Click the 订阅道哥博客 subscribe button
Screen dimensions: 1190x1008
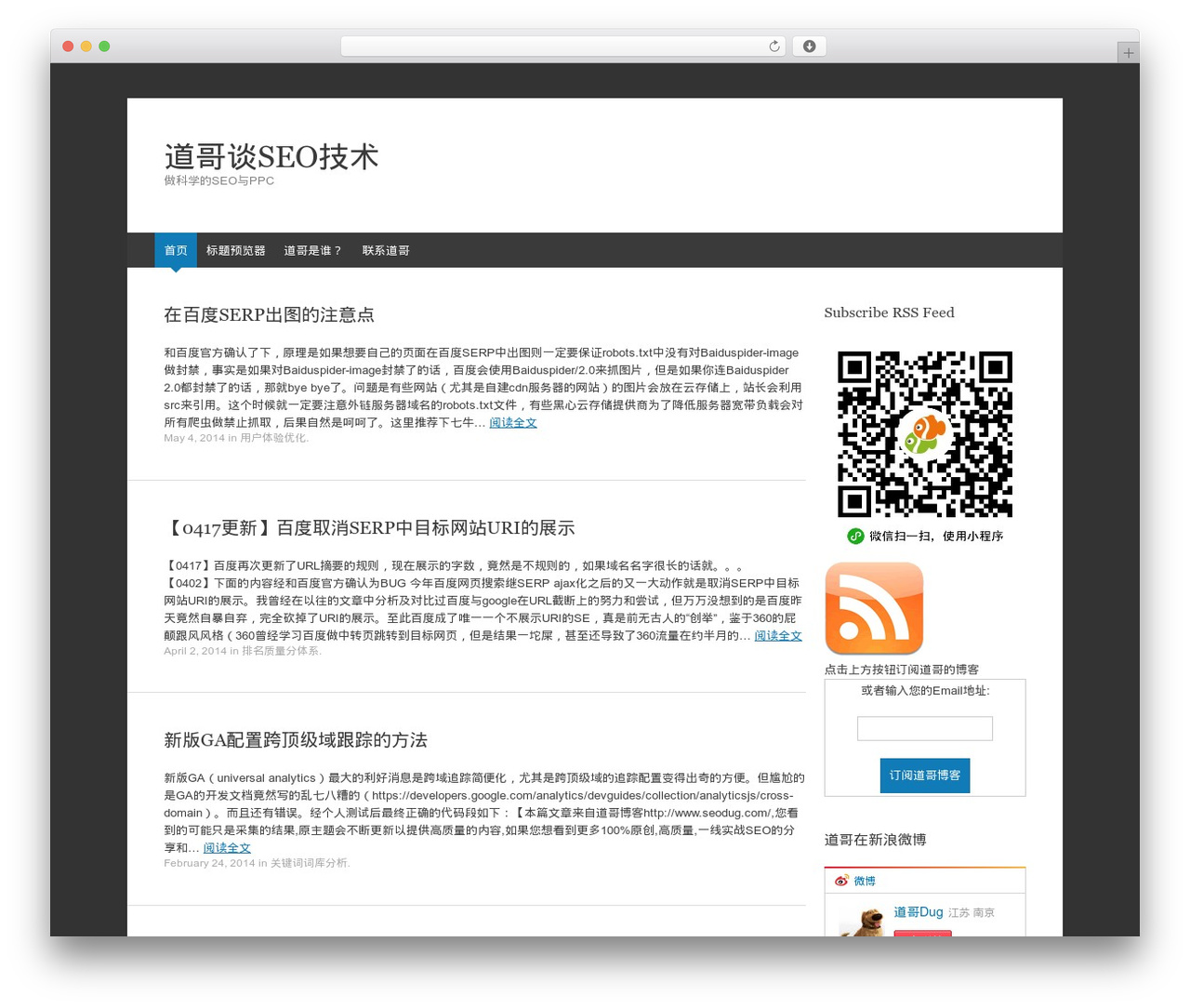(925, 776)
